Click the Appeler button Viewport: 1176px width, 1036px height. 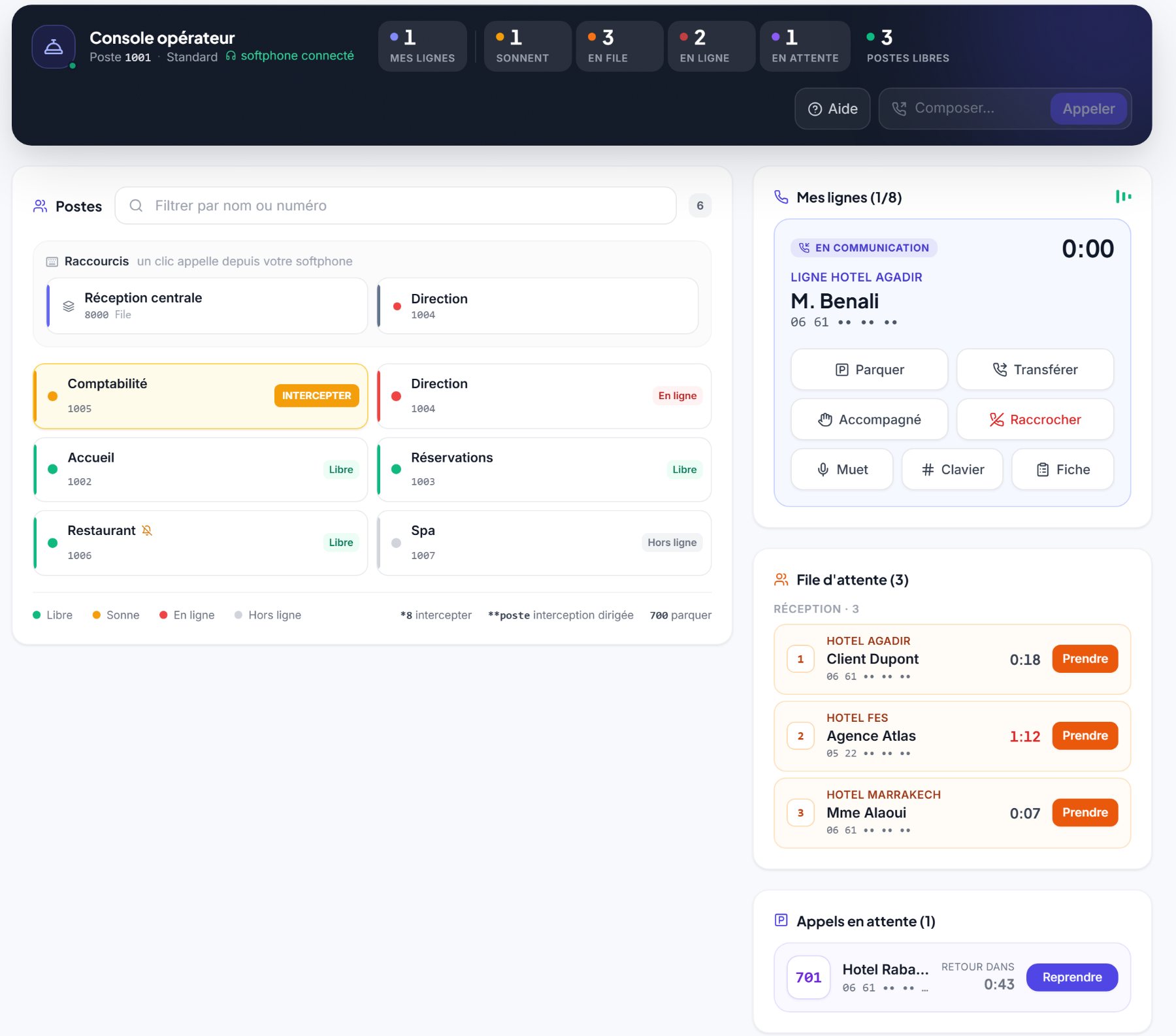pos(1088,108)
